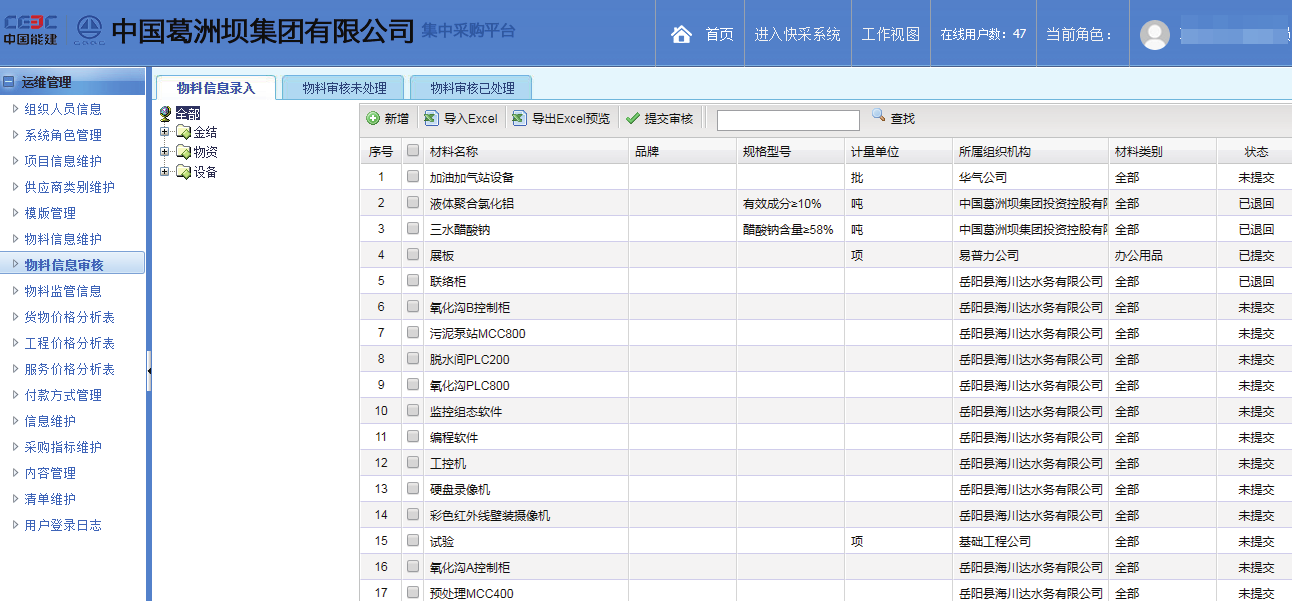Collapse the 运维管理 sidebar section
The width and height of the screenshot is (1292, 601).
pyautogui.click(x=9, y=82)
